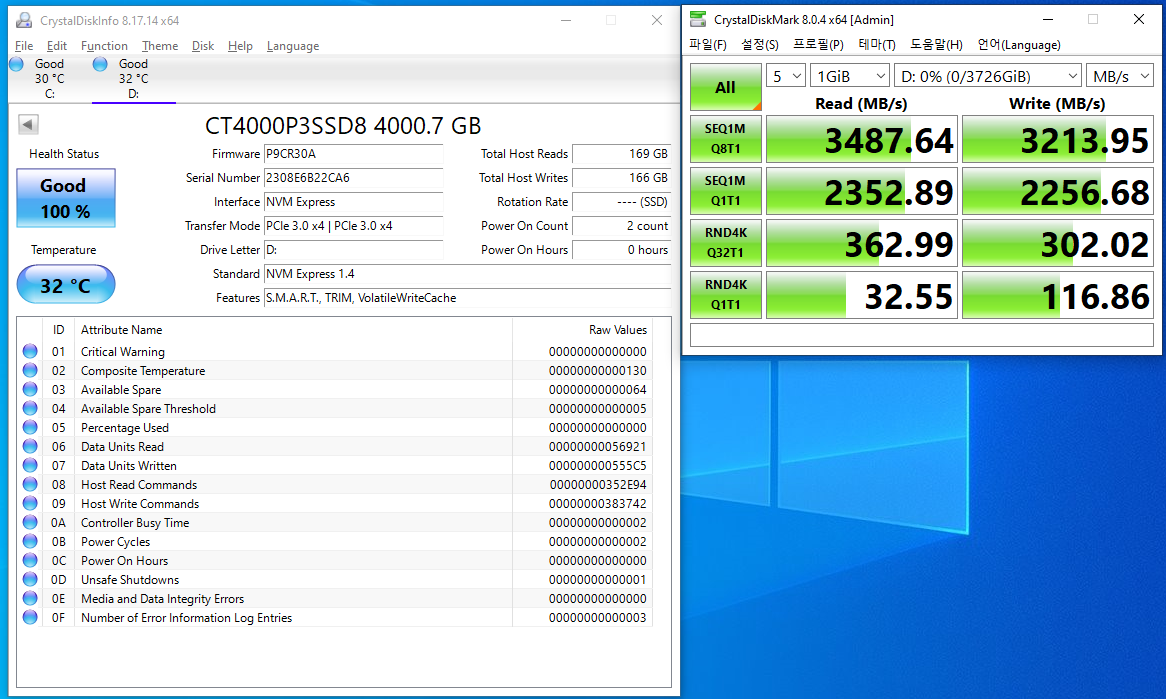Click the Total Host Writes value 166 GB
Image resolution: width=1166 pixels, height=699 pixels.
pos(622,178)
